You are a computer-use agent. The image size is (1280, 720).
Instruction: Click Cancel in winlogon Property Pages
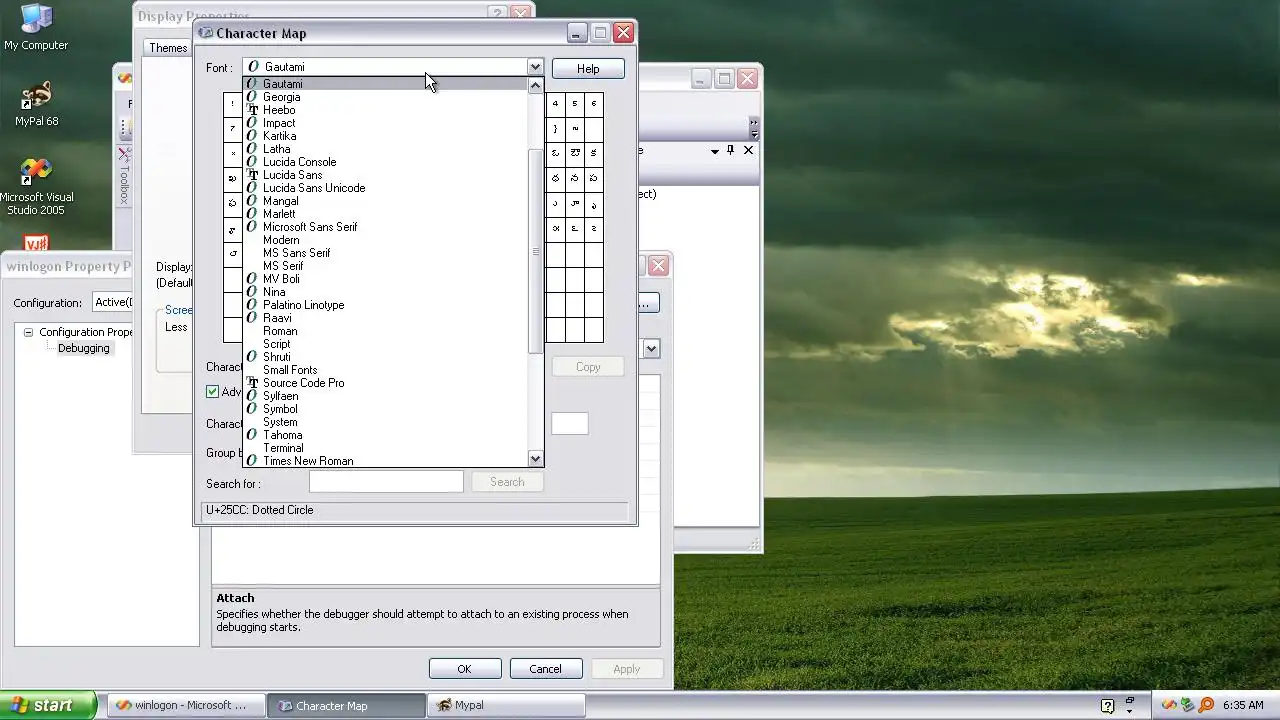pyautogui.click(x=545, y=669)
